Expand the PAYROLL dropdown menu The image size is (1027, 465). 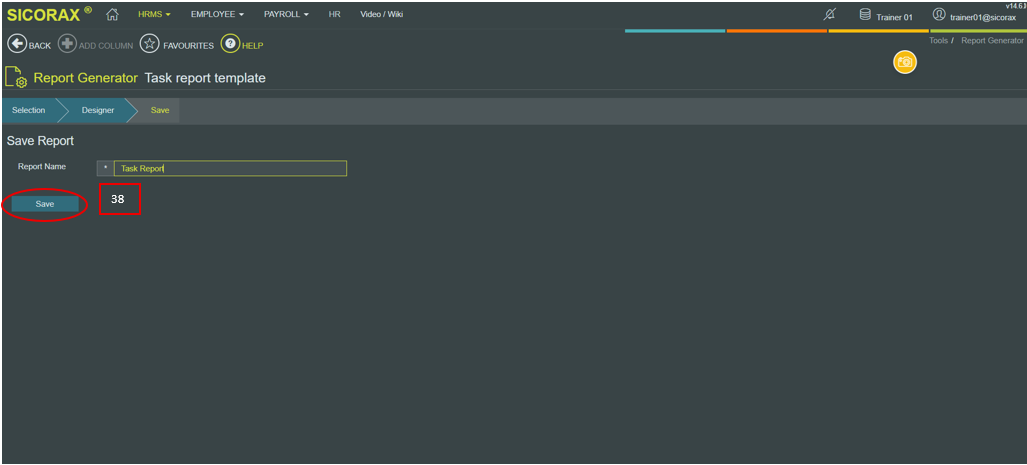pos(286,14)
